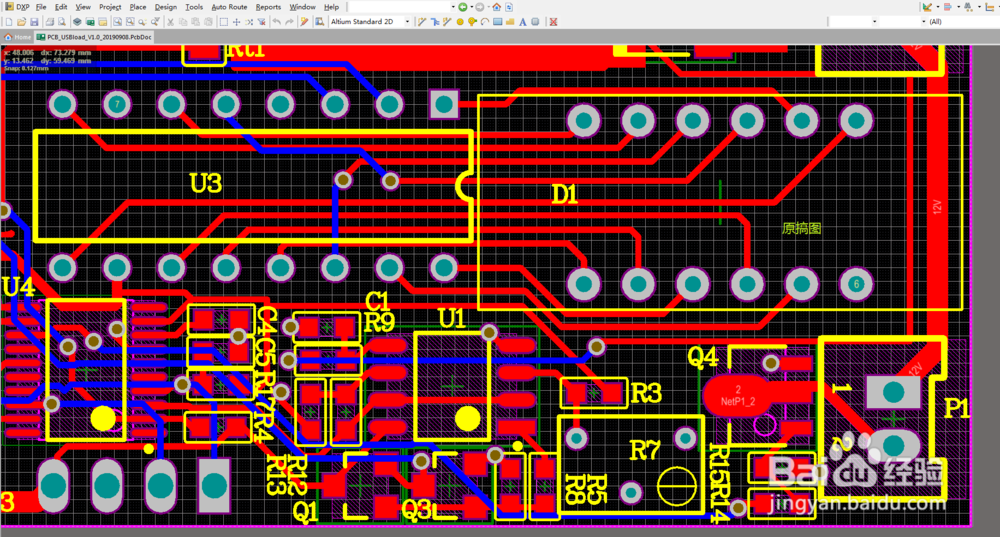
Task: Open the (All) filter dropdown
Action: click(x=963, y=22)
